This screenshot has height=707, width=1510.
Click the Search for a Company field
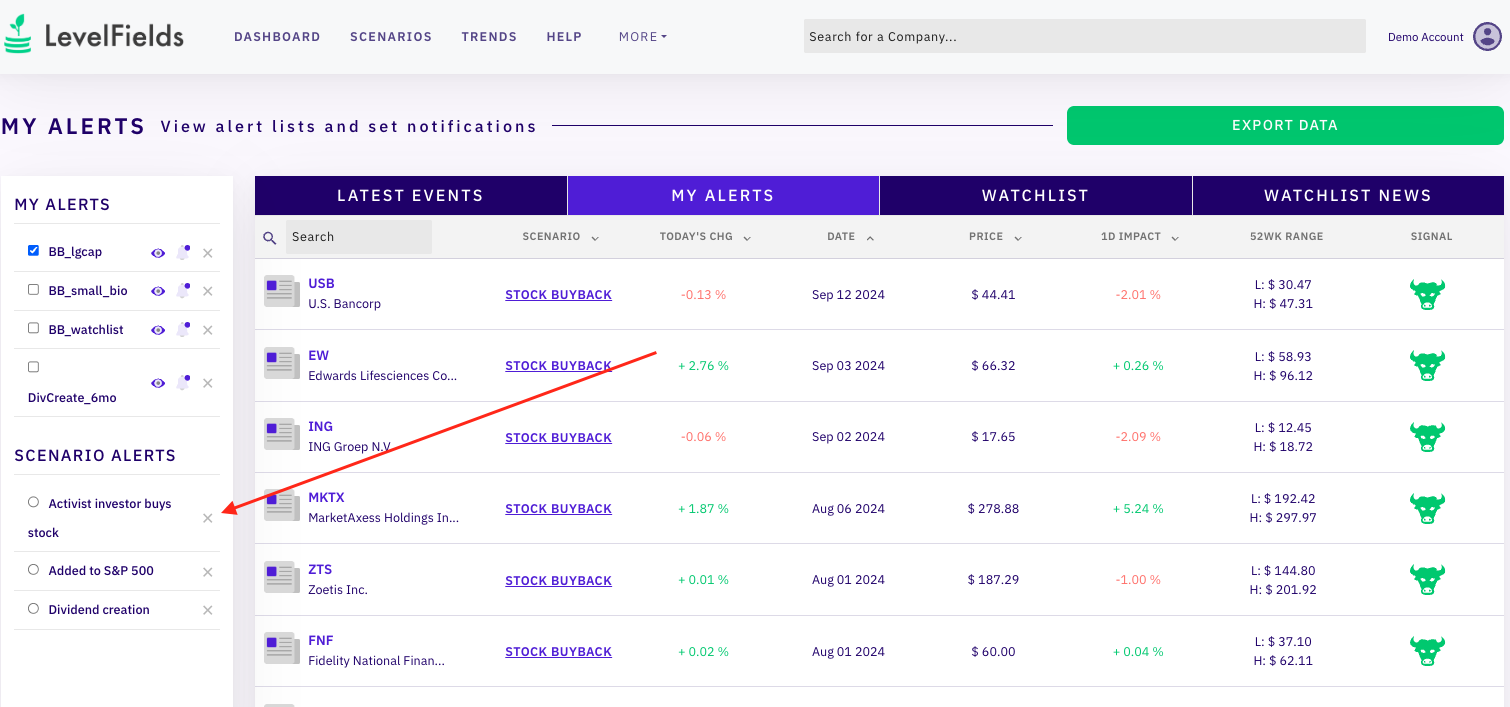tap(1085, 37)
